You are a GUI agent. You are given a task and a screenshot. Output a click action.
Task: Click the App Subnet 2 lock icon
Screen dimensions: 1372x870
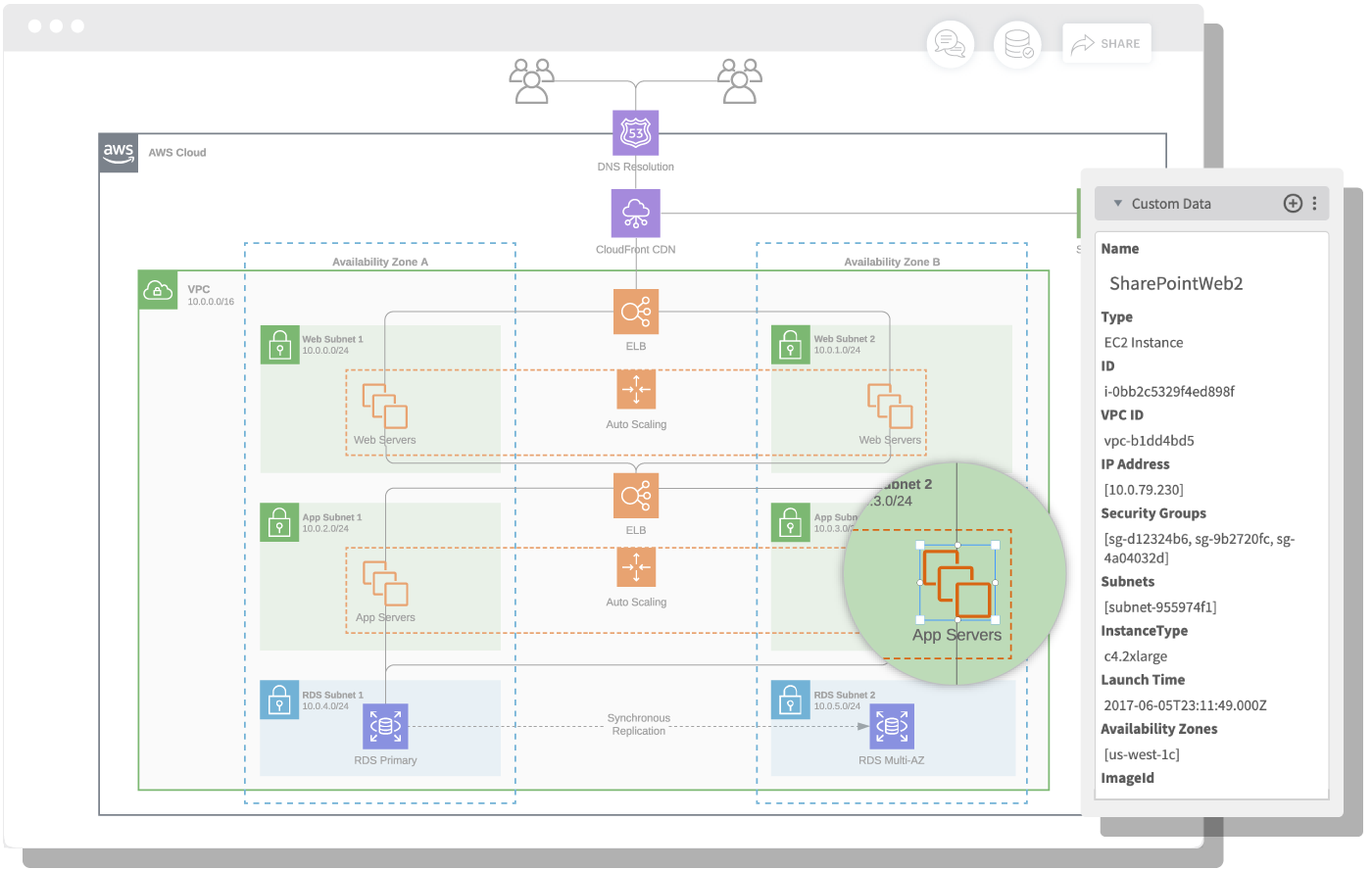pyautogui.click(x=791, y=523)
